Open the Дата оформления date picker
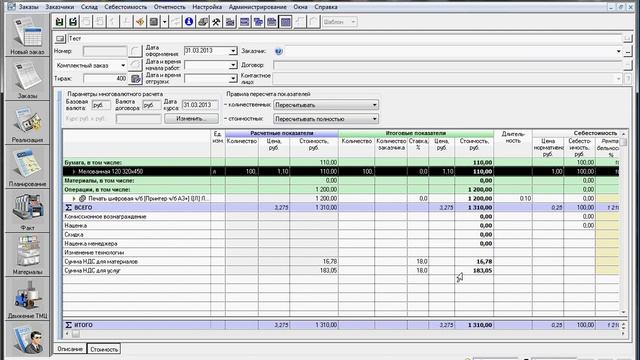Screen dimensions: 640x360 233,51
